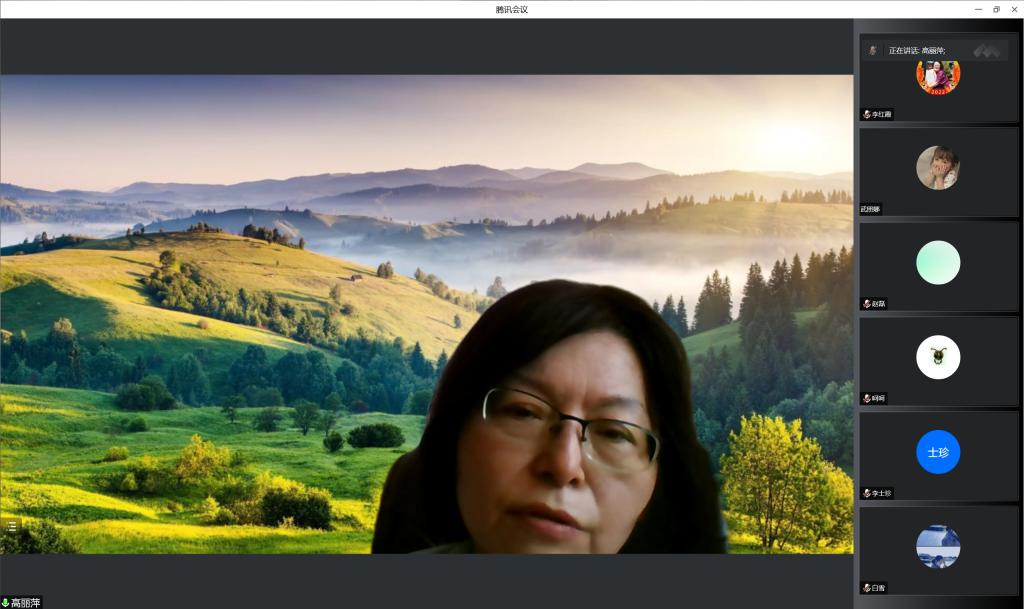The height and width of the screenshot is (609, 1024).
Task: Select 白寄's snowy landscape avatar
Action: [938, 547]
